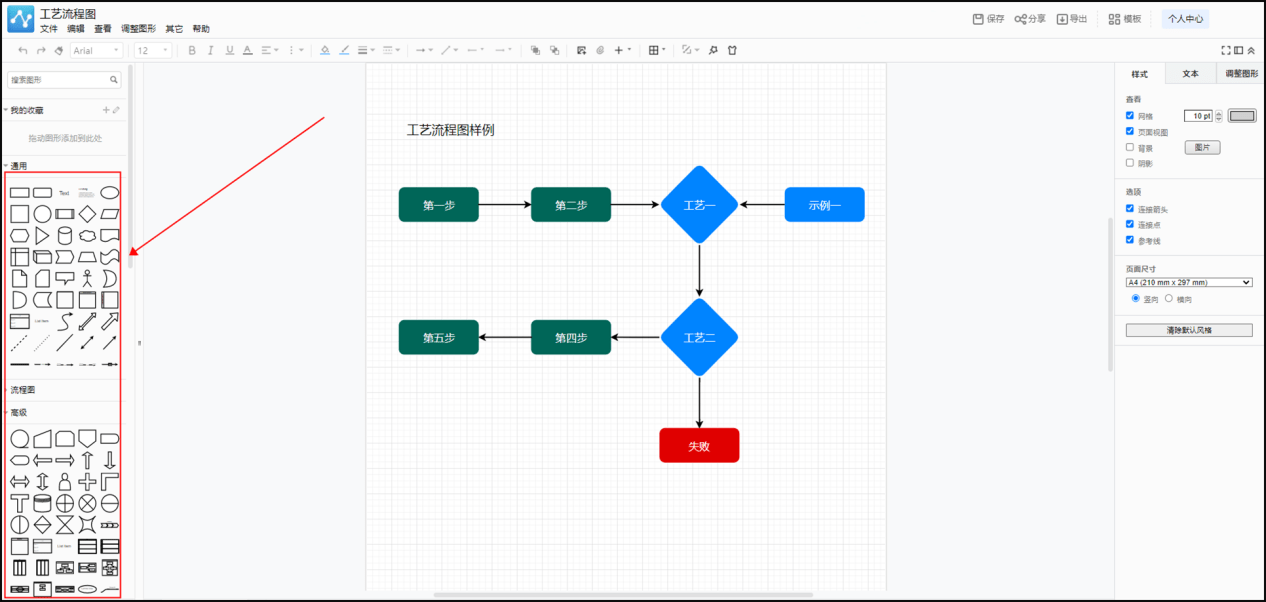Click the send to back icon
The width and height of the screenshot is (1266, 602).
pos(554,50)
